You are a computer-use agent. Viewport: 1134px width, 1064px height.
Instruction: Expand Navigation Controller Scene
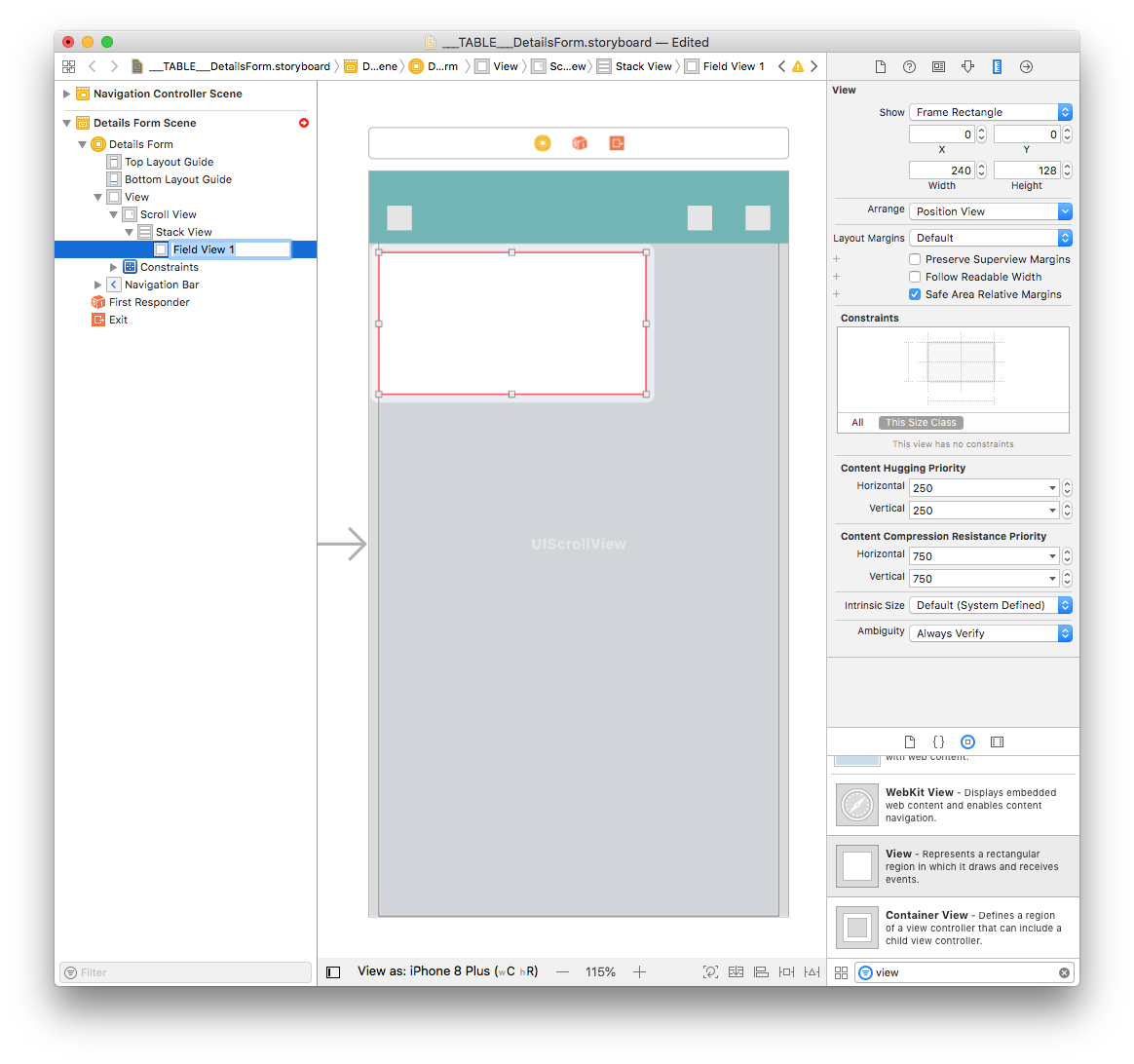pos(66,94)
